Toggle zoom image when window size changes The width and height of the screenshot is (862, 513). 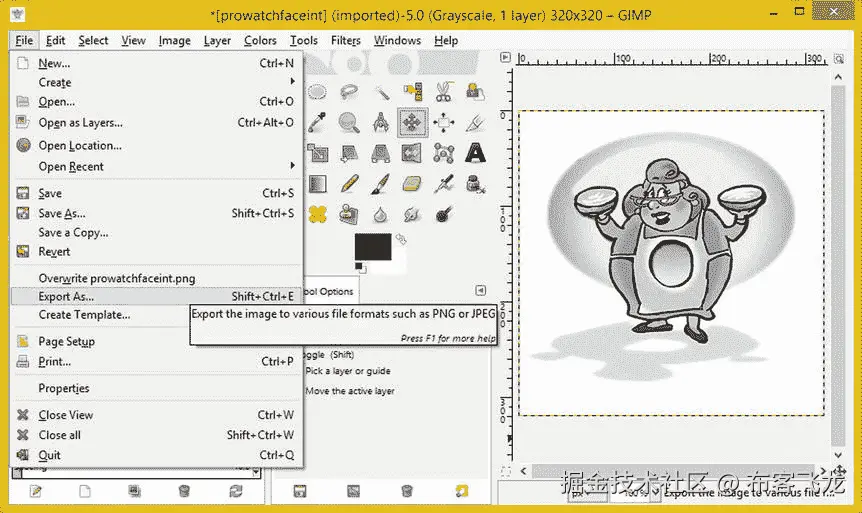click(838, 58)
